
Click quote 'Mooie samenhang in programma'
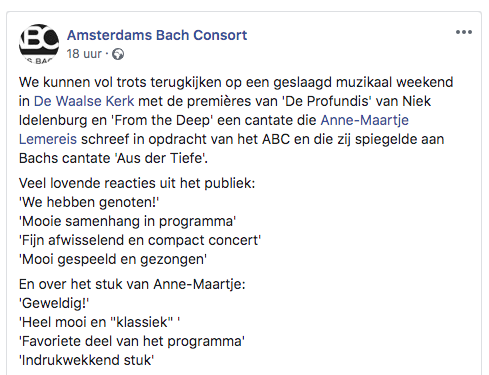128,221
